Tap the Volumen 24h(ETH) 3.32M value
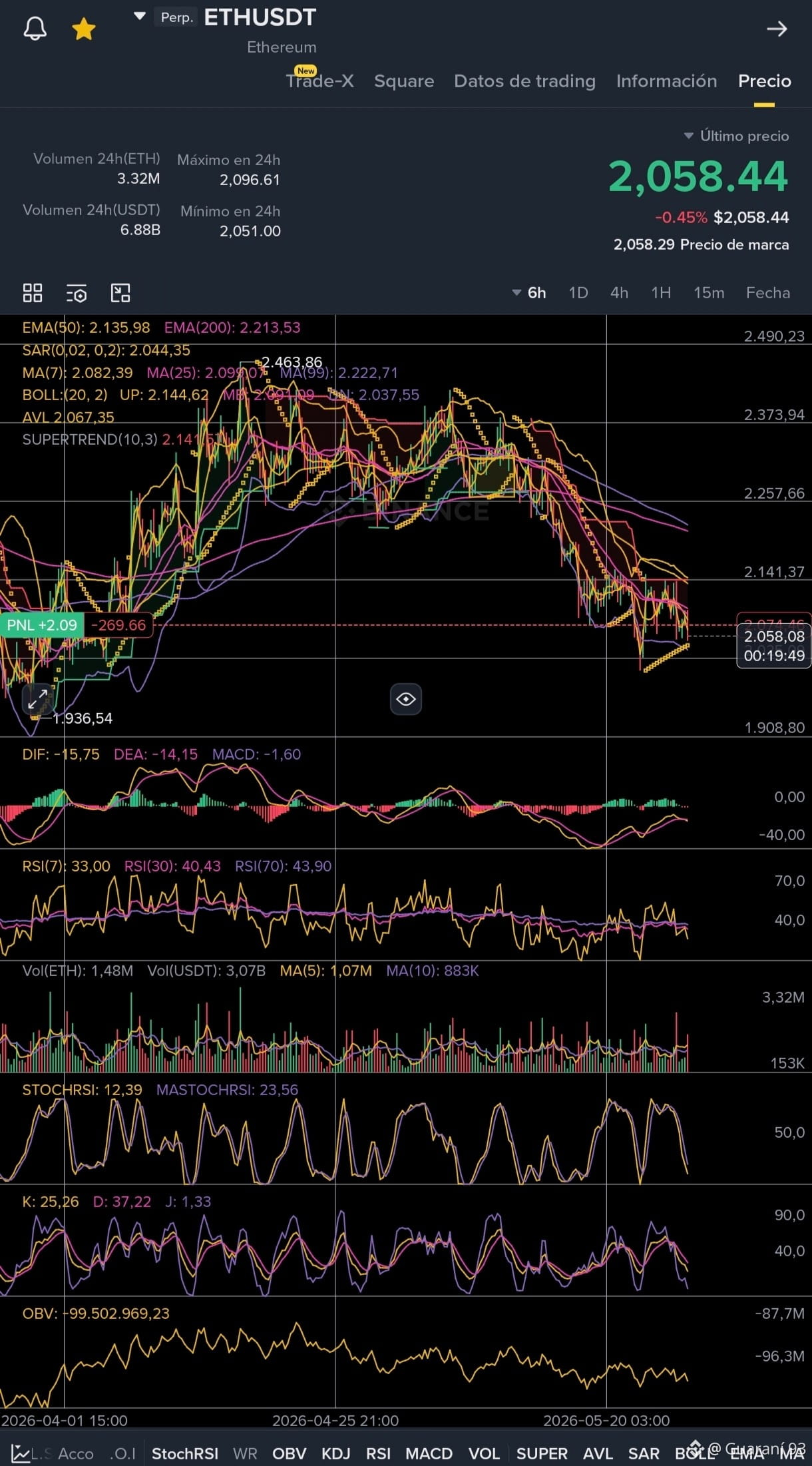The width and height of the screenshot is (812, 1466). coord(138,178)
